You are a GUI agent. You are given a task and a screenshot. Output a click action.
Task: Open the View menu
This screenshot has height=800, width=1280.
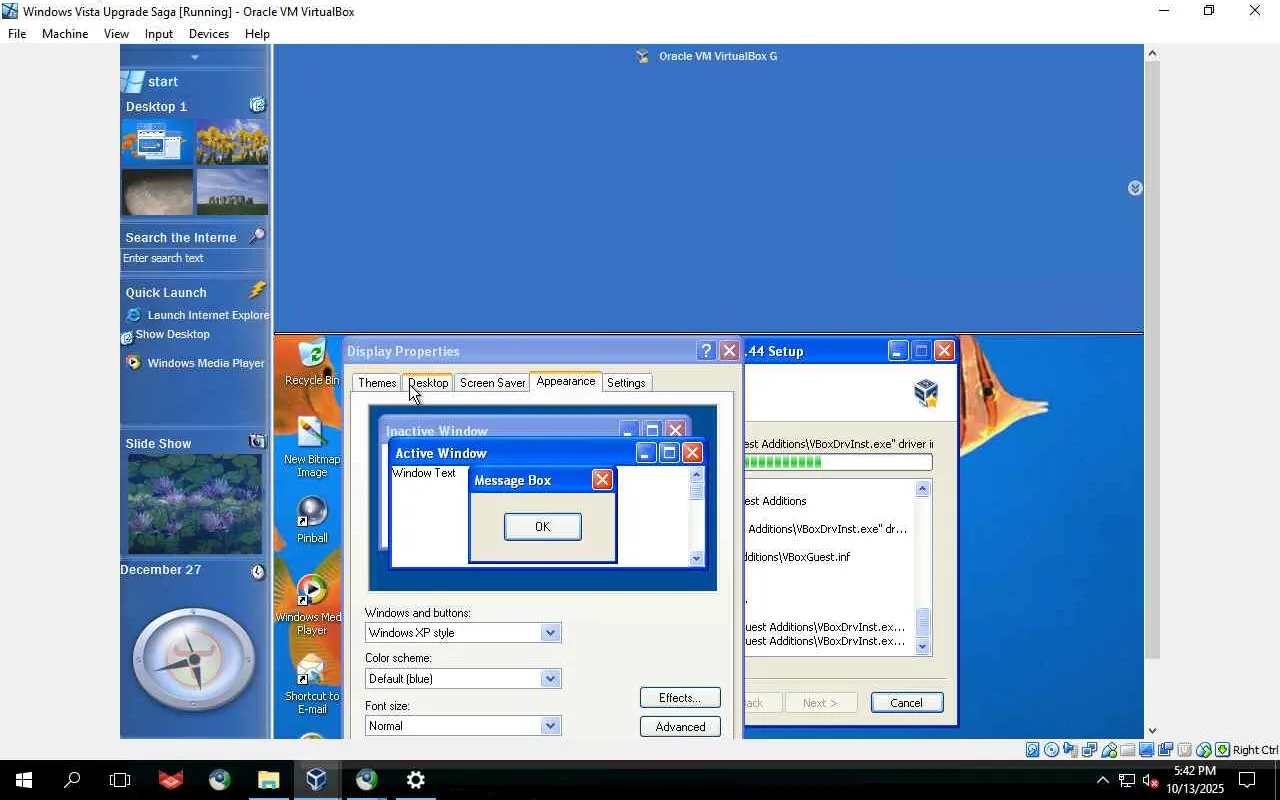116,34
